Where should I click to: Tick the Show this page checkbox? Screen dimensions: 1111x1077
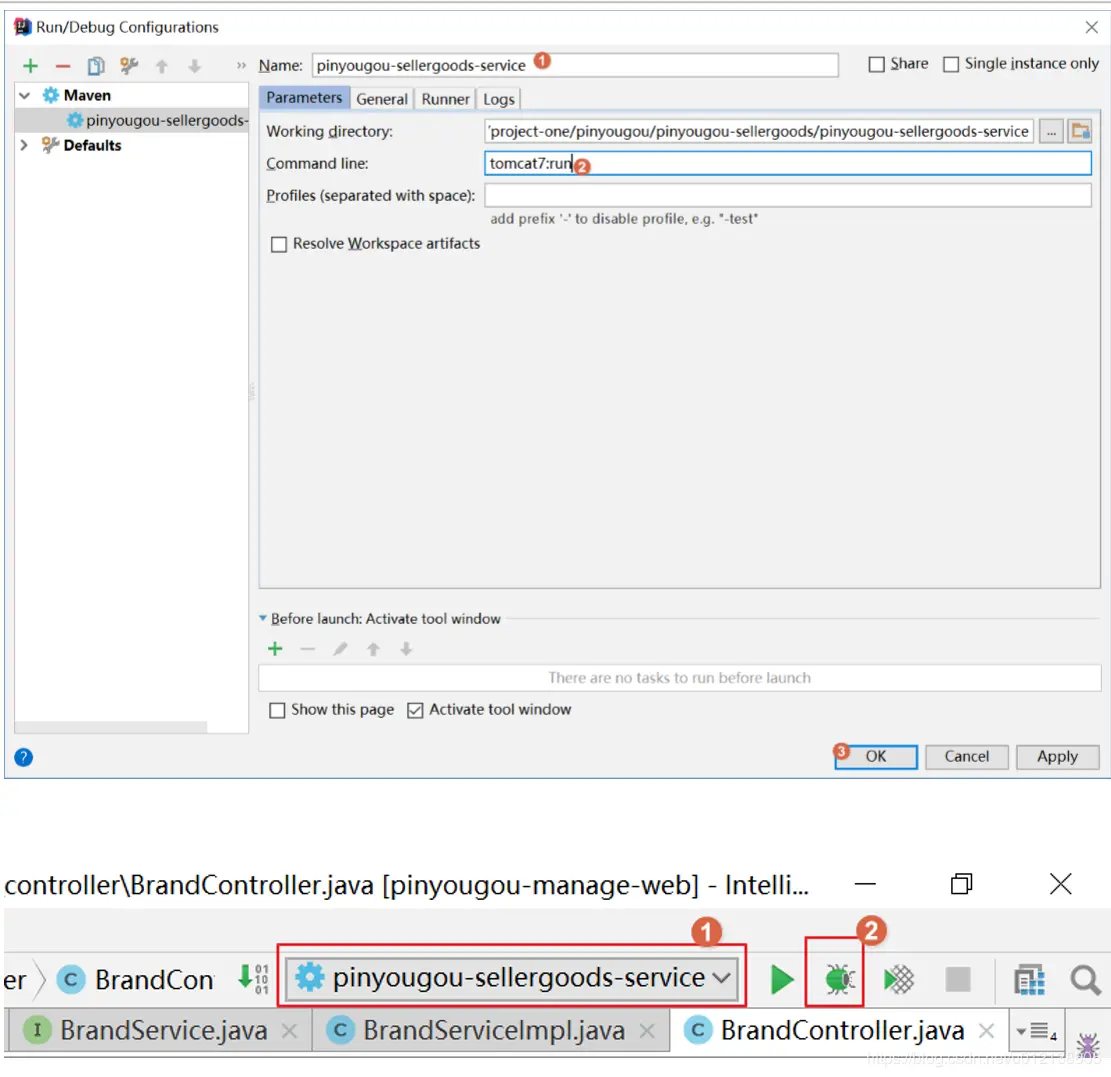coord(277,710)
